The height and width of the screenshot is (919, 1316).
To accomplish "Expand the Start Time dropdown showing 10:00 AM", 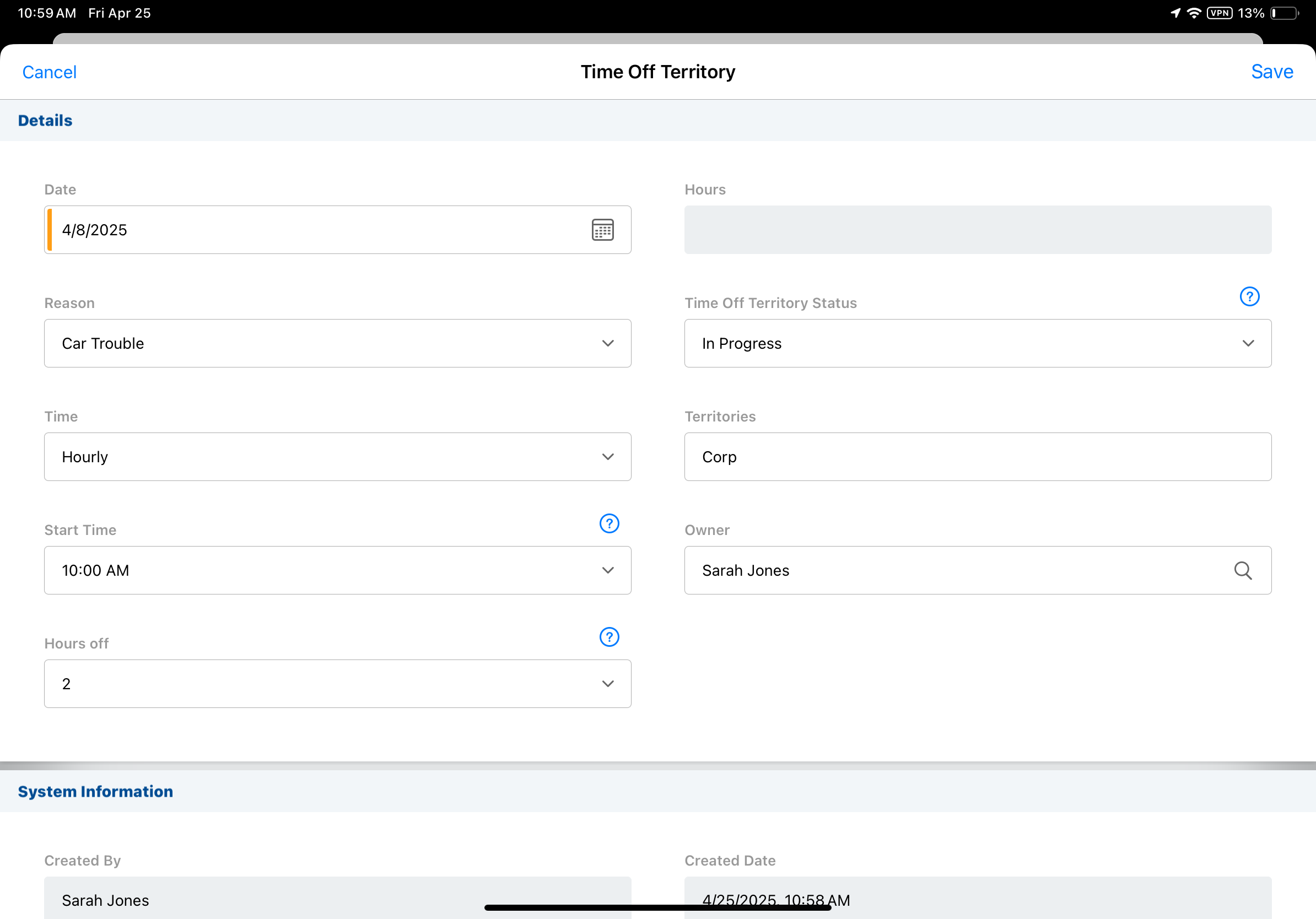I will click(x=337, y=570).
